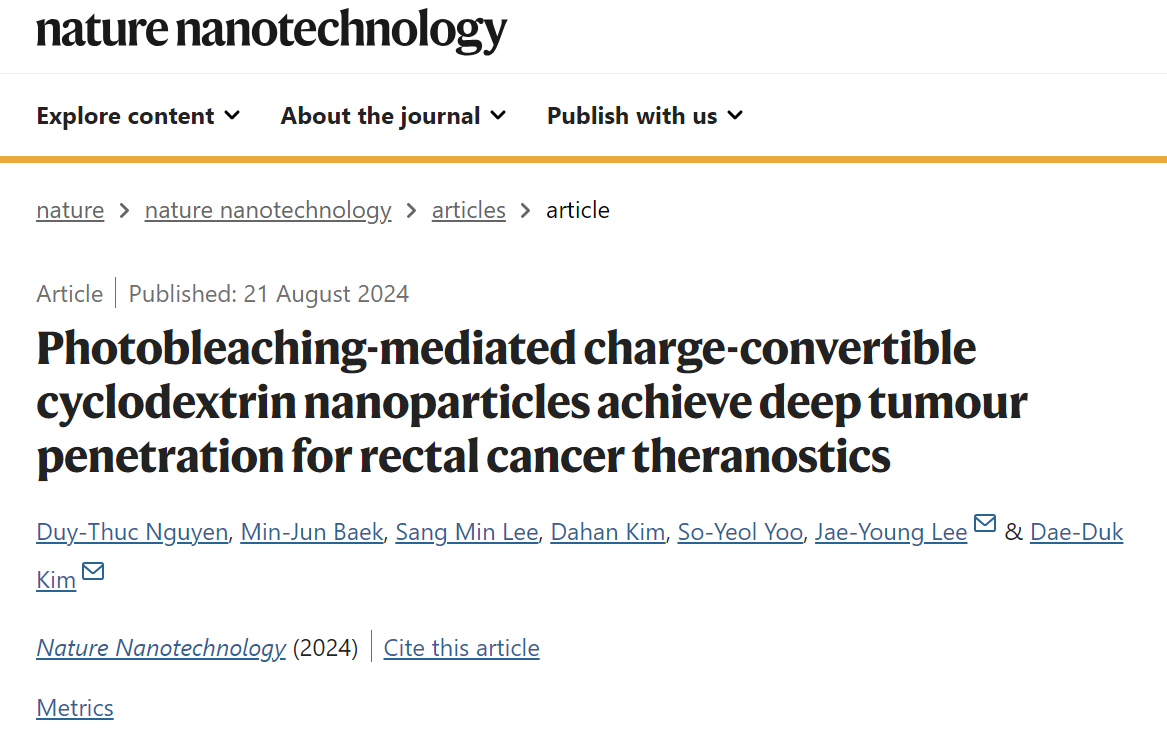This screenshot has height=735, width=1167.
Task: Open the Metrics link
Action: click(x=75, y=707)
